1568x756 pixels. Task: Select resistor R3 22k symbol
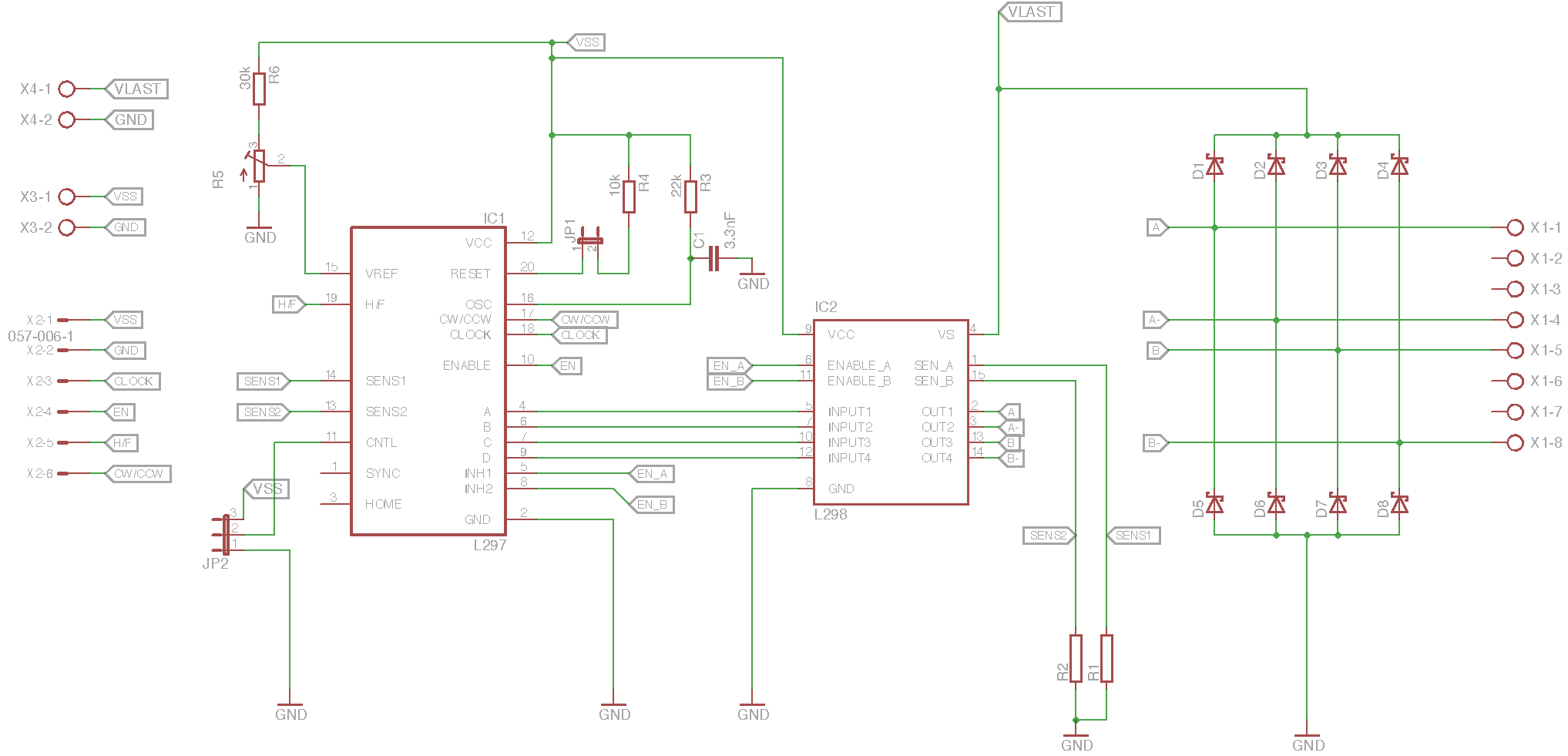pyautogui.click(x=690, y=196)
